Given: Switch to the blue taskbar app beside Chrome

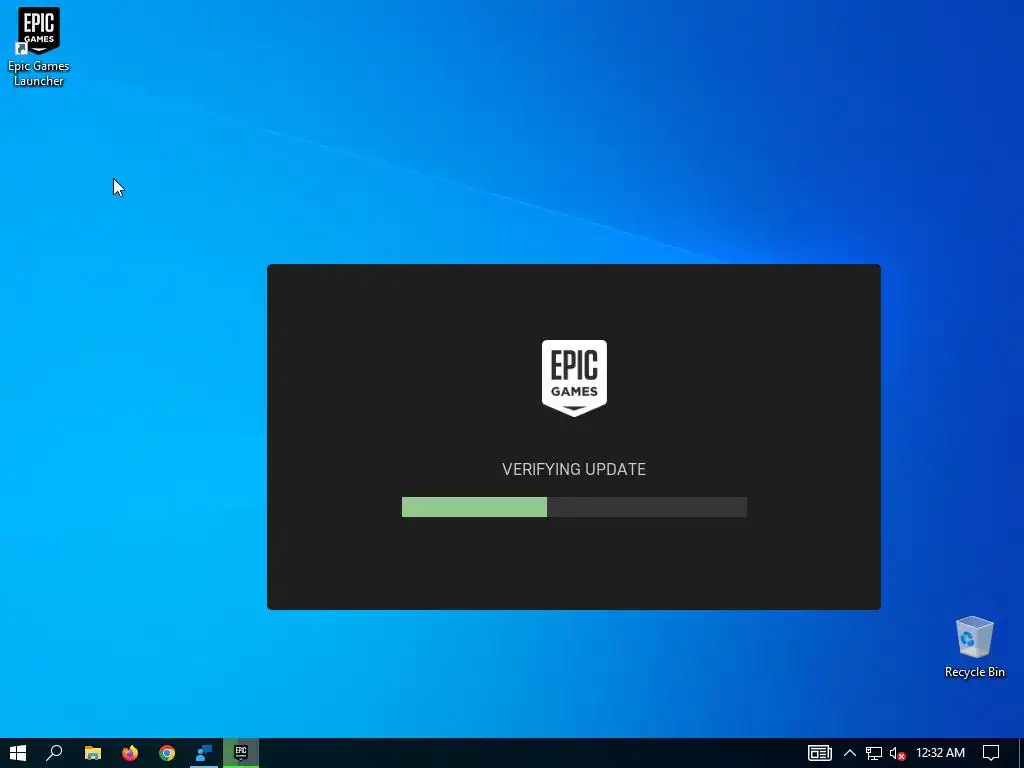Looking at the screenshot, I should point(204,753).
